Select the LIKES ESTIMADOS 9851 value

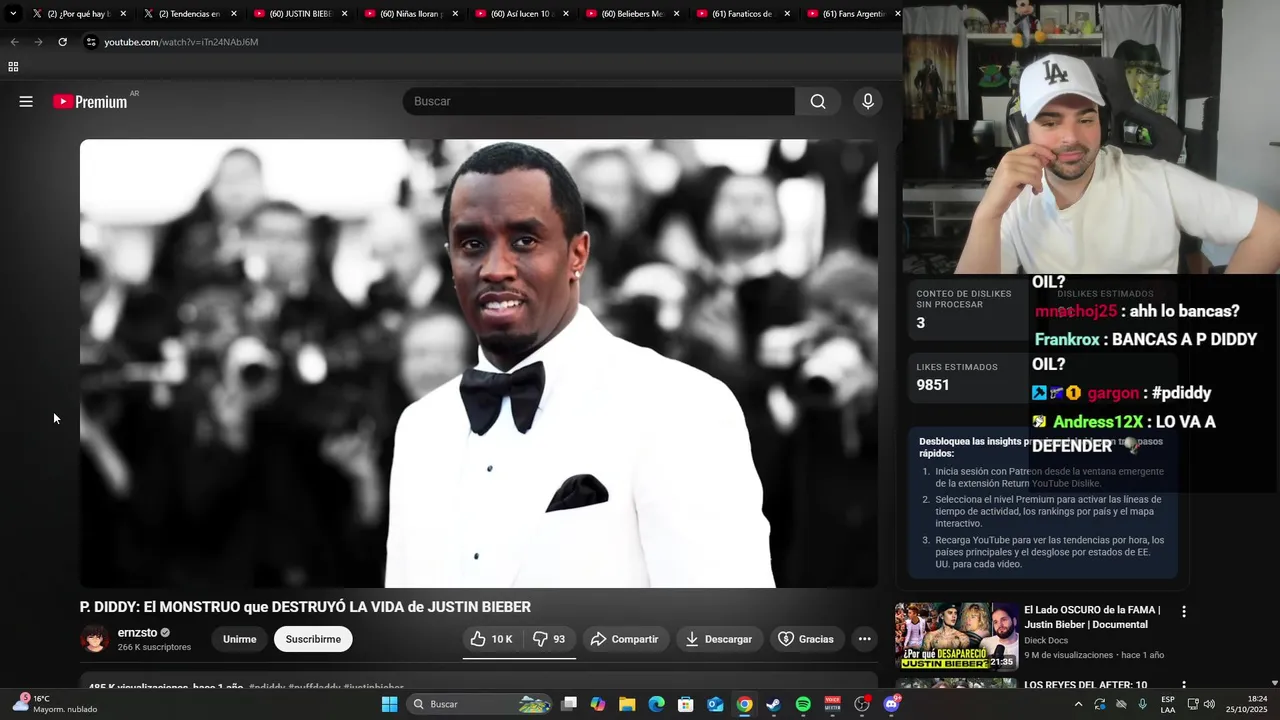(x=933, y=385)
